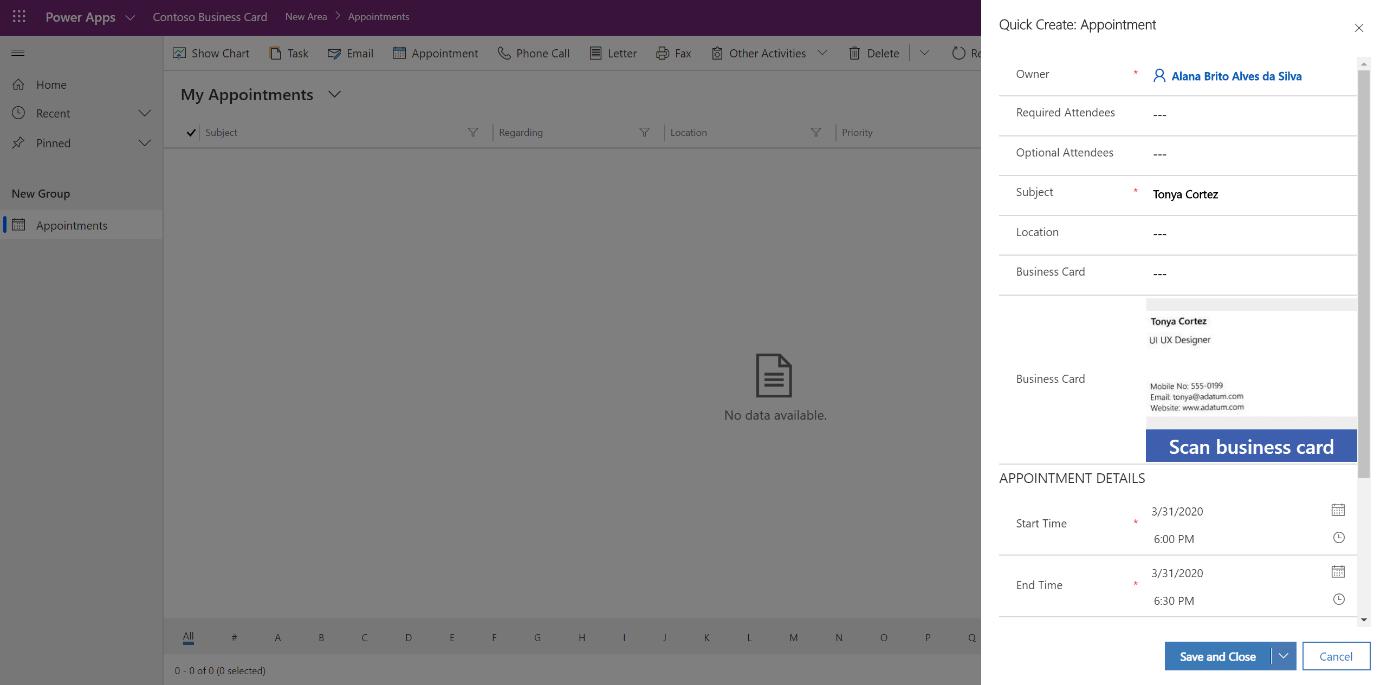Create a new Letter activity
The image size is (1387, 685).
(613, 53)
